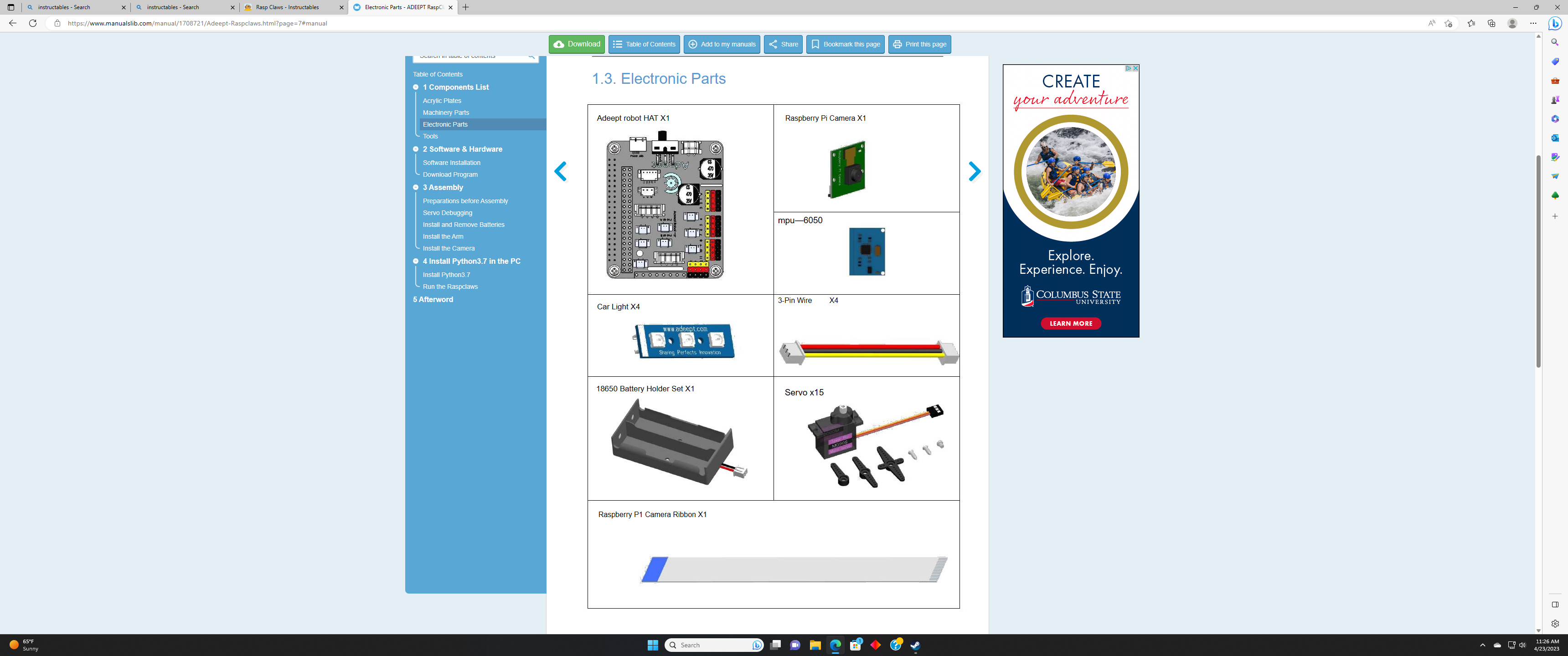Open Install the Camera entry
Image resolution: width=1568 pixels, height=656 pixels.
[x=449, y=248]
